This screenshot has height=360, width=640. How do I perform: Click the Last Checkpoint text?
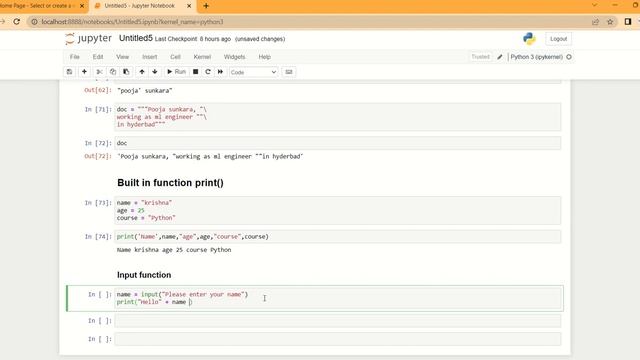[193, 39]
